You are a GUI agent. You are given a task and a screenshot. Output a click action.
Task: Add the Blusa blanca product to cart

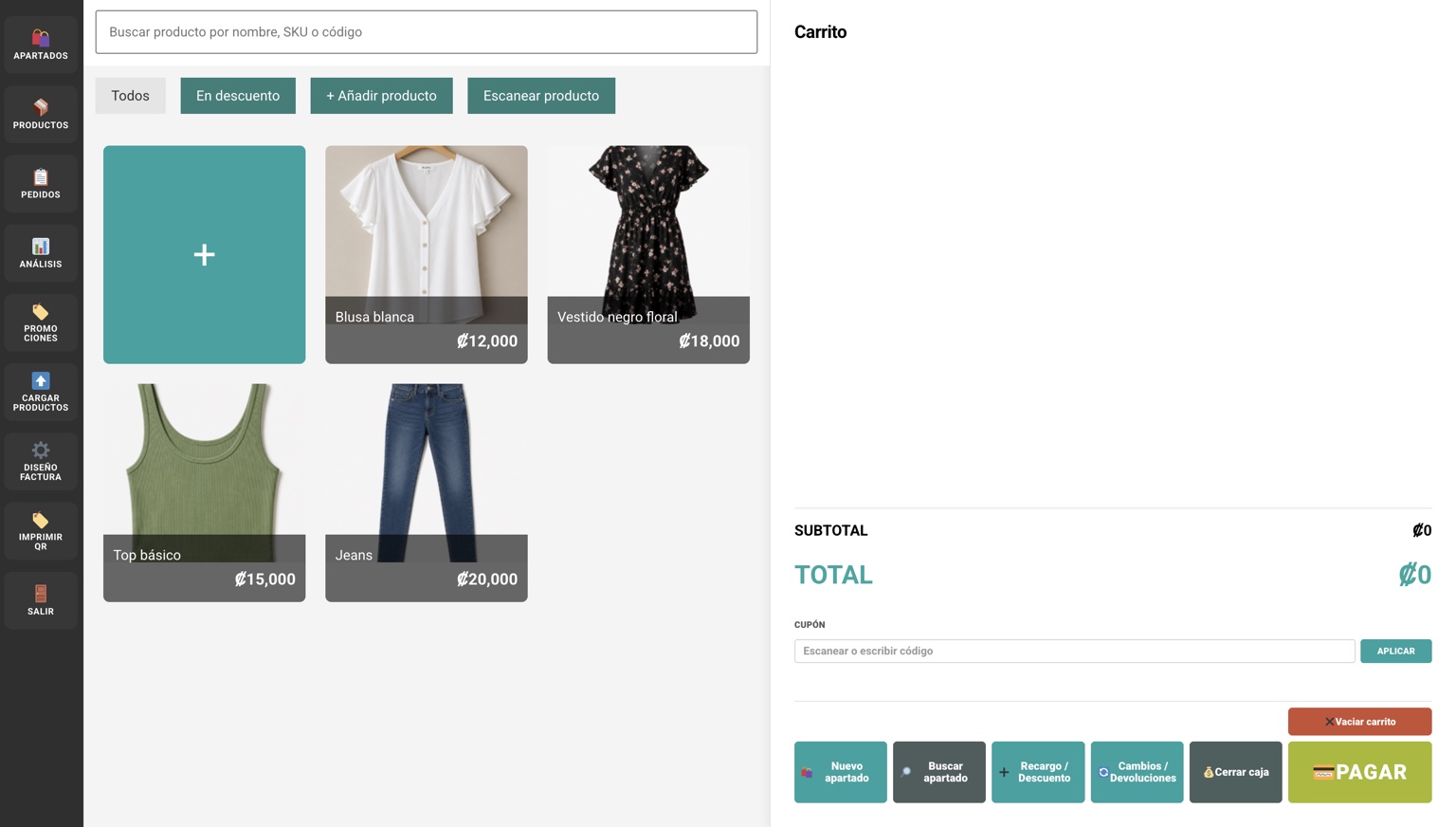point(427,254)
